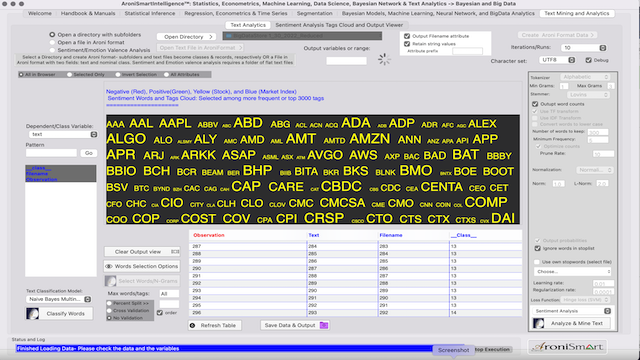
Task: Open the Sentiment Analysis mode dropdown
Action: (572, 311)
